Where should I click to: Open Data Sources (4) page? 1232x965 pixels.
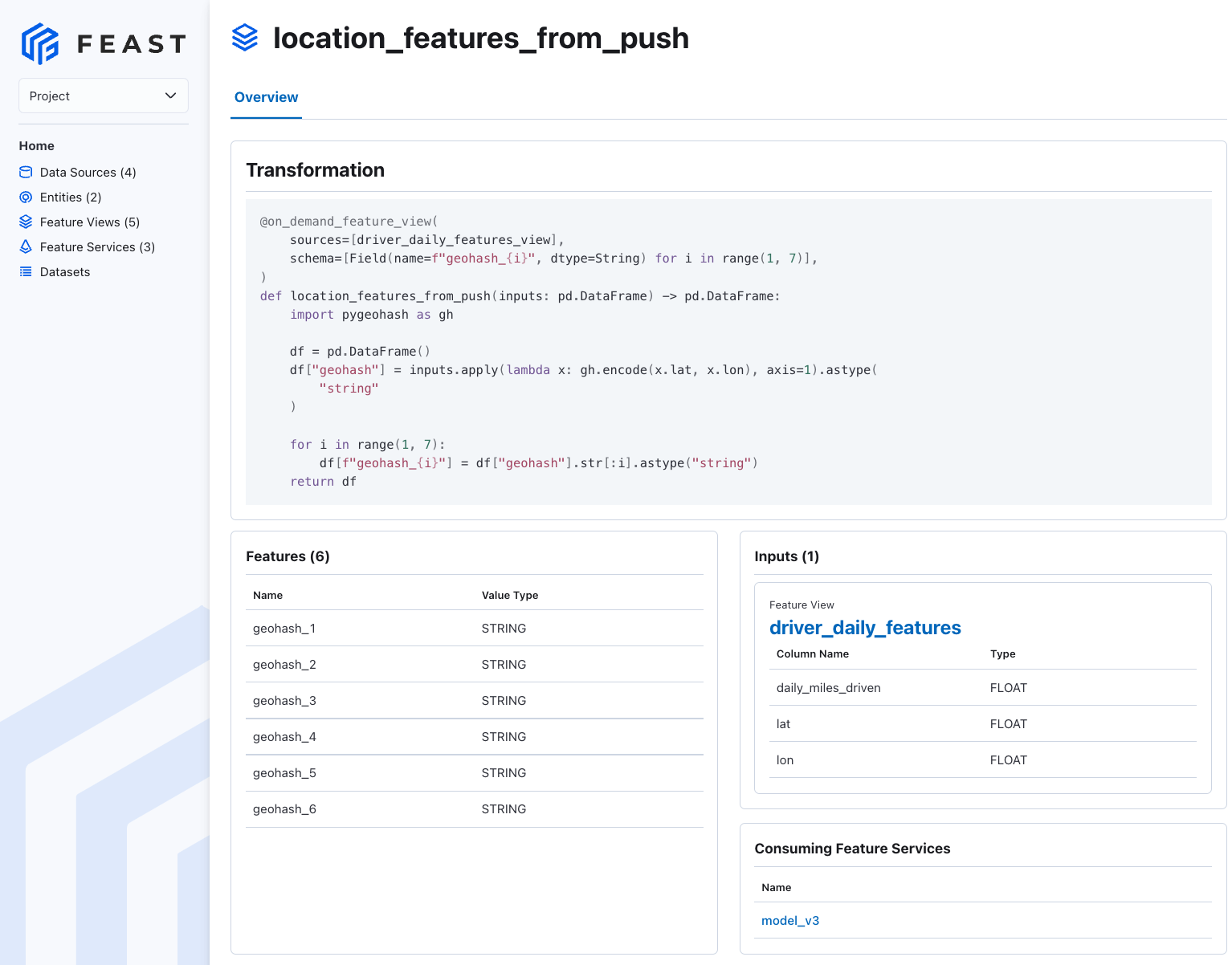tap(88, 173)
